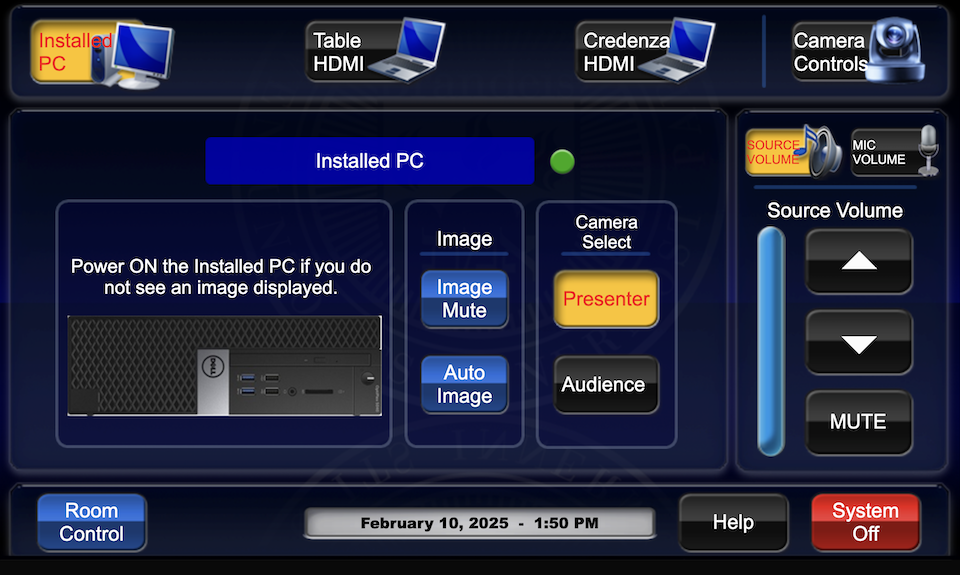This screenshot has height=575, width=960.
Task: Click the PTZ camera icon
Action: [896, 50]
